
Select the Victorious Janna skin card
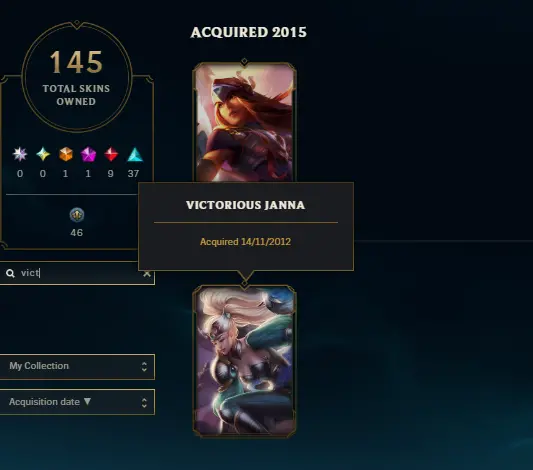244,361
